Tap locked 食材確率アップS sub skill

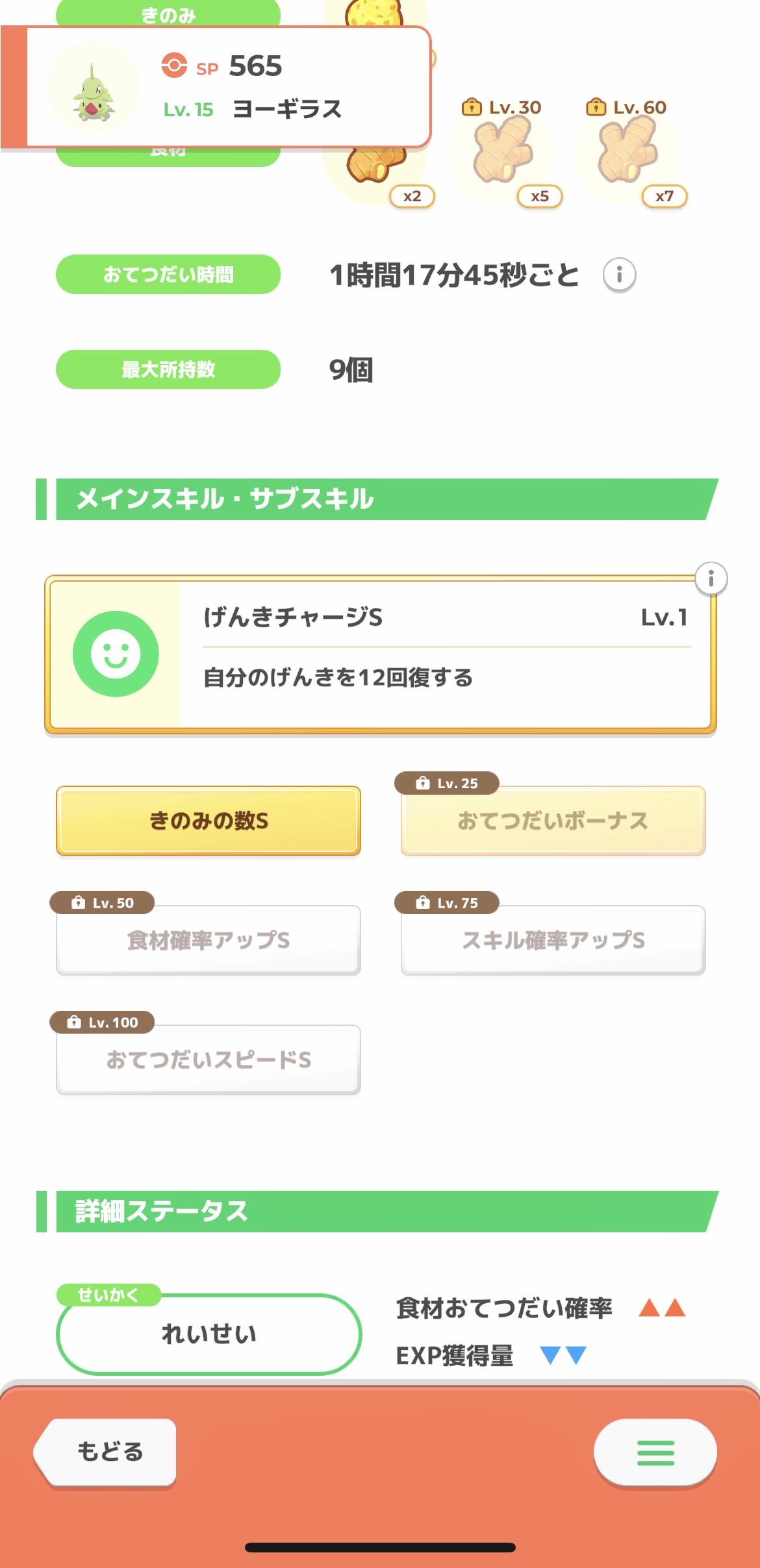[209, 940]
